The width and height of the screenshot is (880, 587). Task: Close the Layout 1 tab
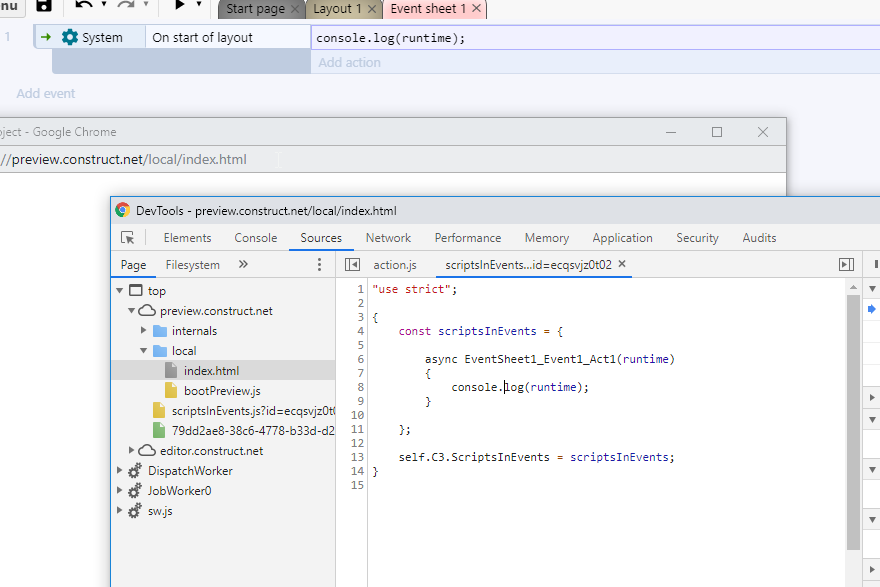point(372,9)
